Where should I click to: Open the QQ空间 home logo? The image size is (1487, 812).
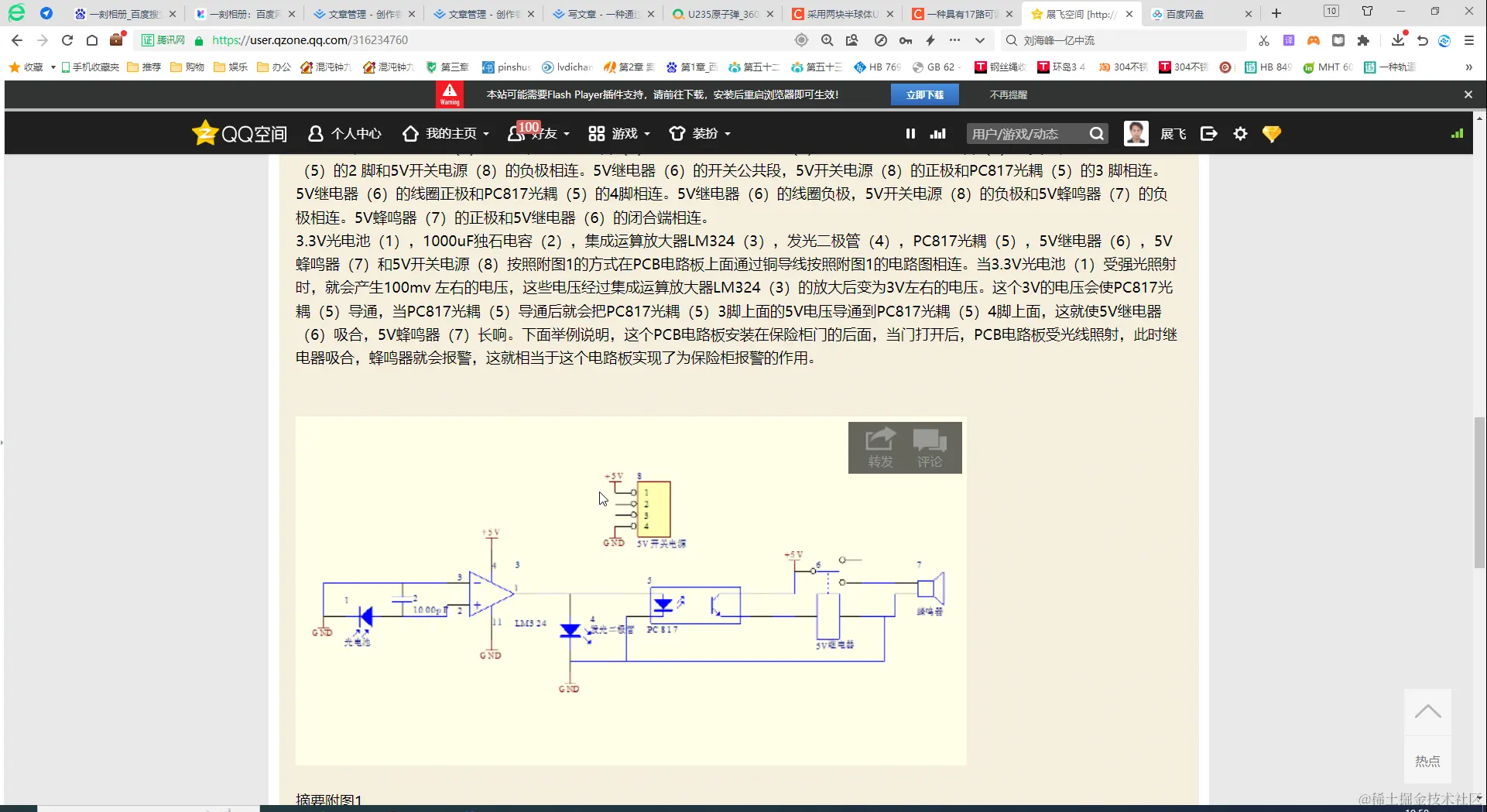coord(238,132)
